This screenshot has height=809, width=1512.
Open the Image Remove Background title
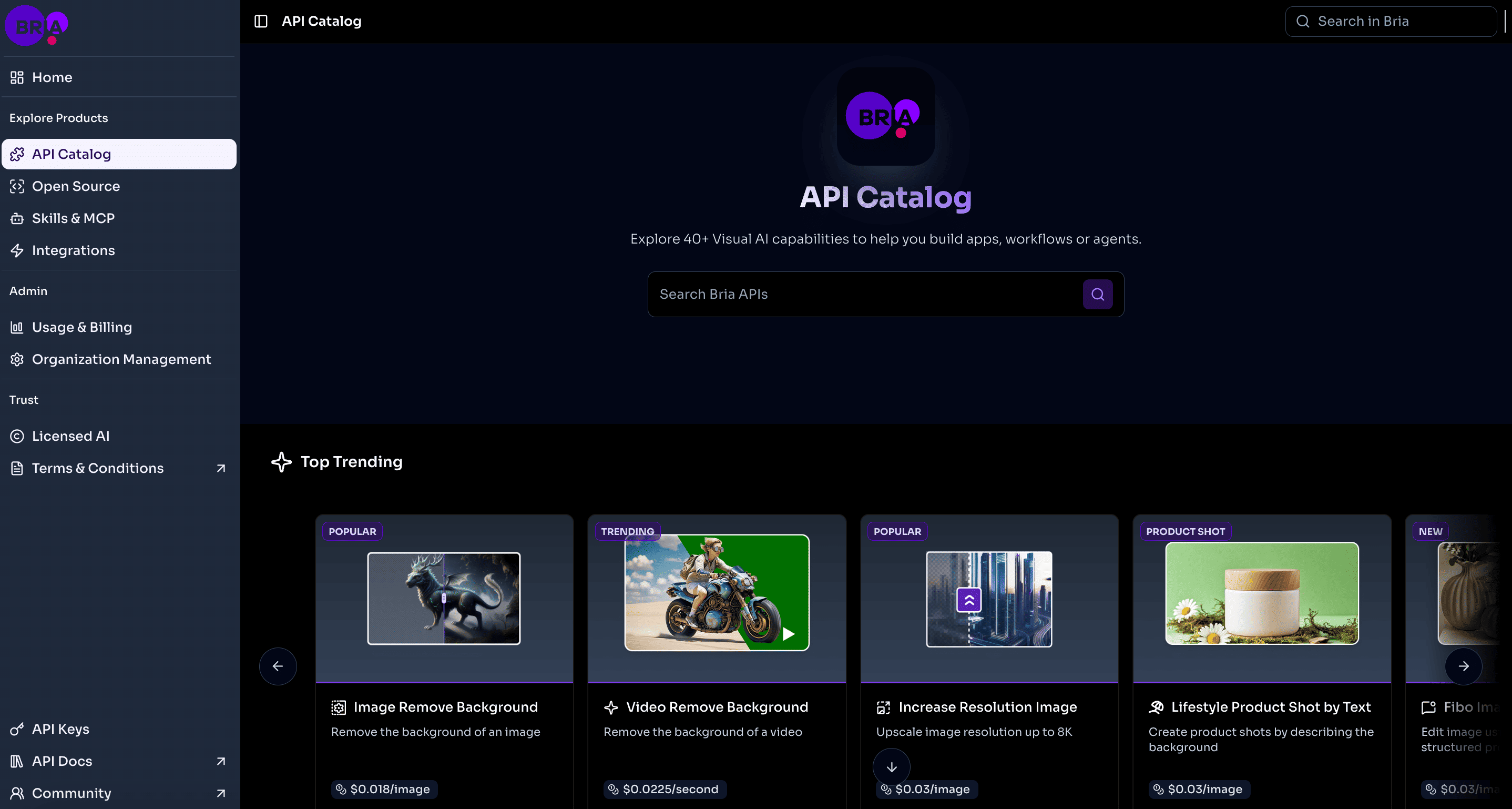coord(445,707)
